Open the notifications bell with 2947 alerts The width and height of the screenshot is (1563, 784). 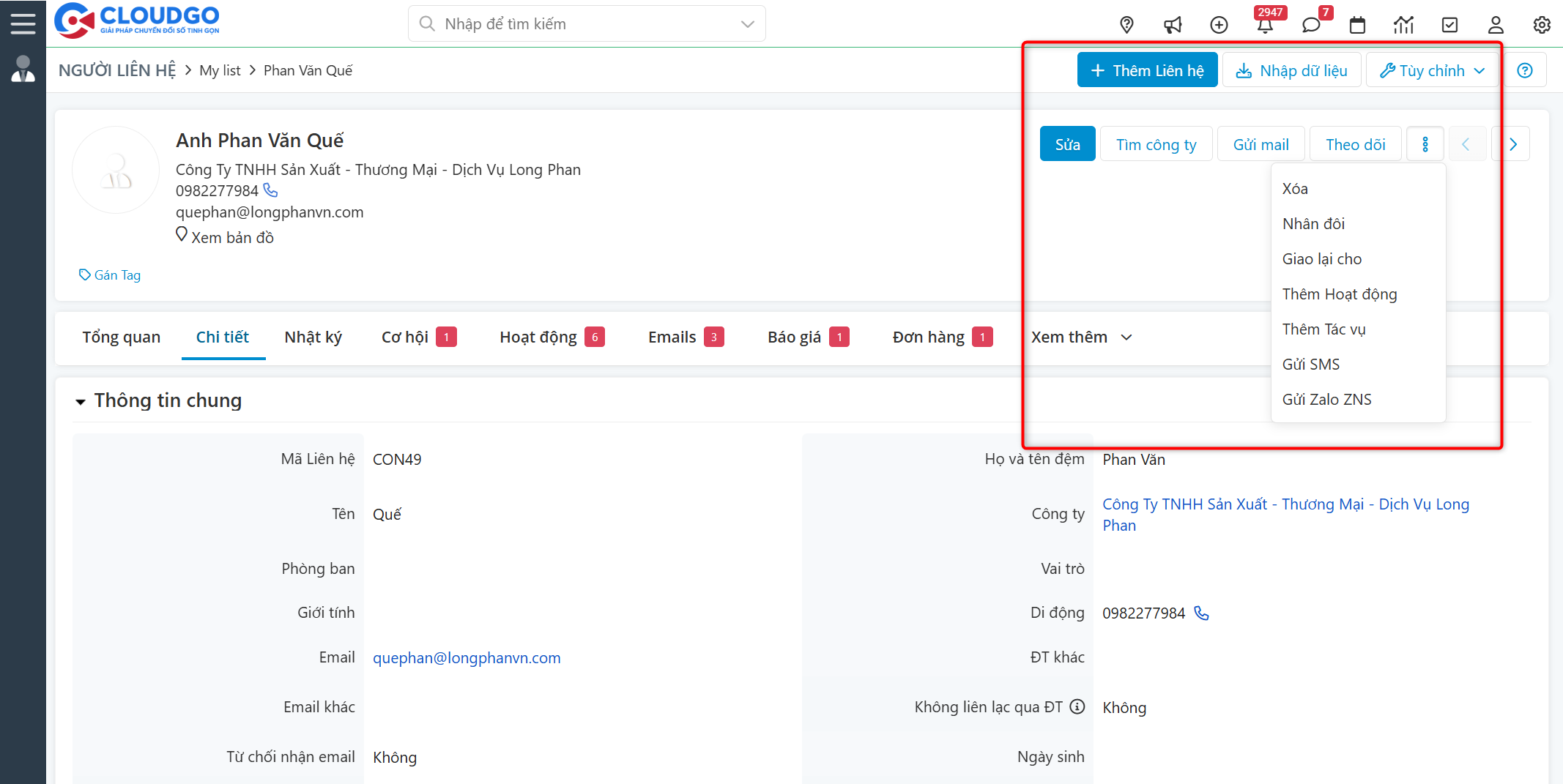[1266, 24]
